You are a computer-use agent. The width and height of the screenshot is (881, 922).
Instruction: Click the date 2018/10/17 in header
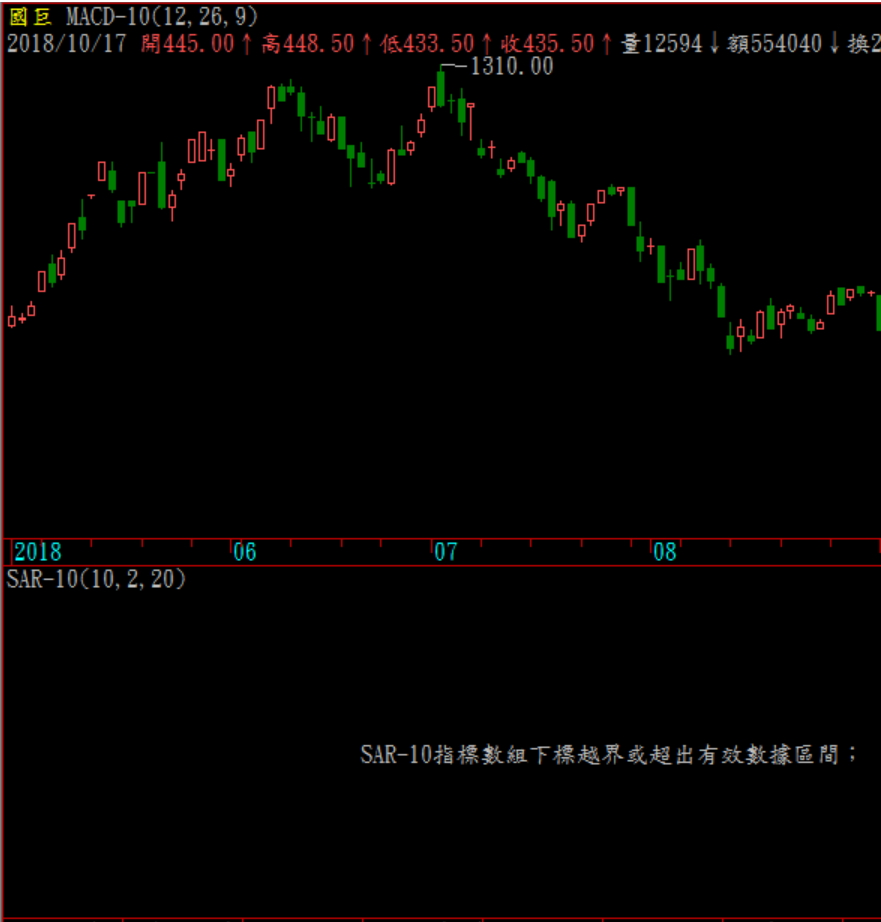click(x=66, y=44)
